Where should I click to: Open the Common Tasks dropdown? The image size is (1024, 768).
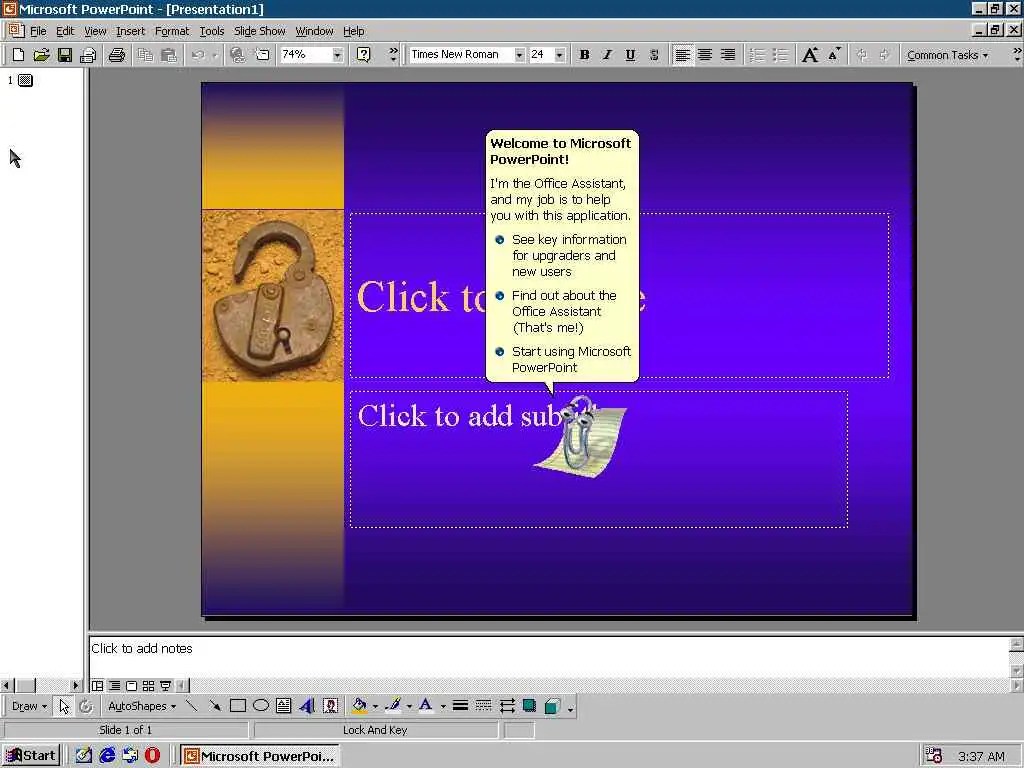click(947, 56)
